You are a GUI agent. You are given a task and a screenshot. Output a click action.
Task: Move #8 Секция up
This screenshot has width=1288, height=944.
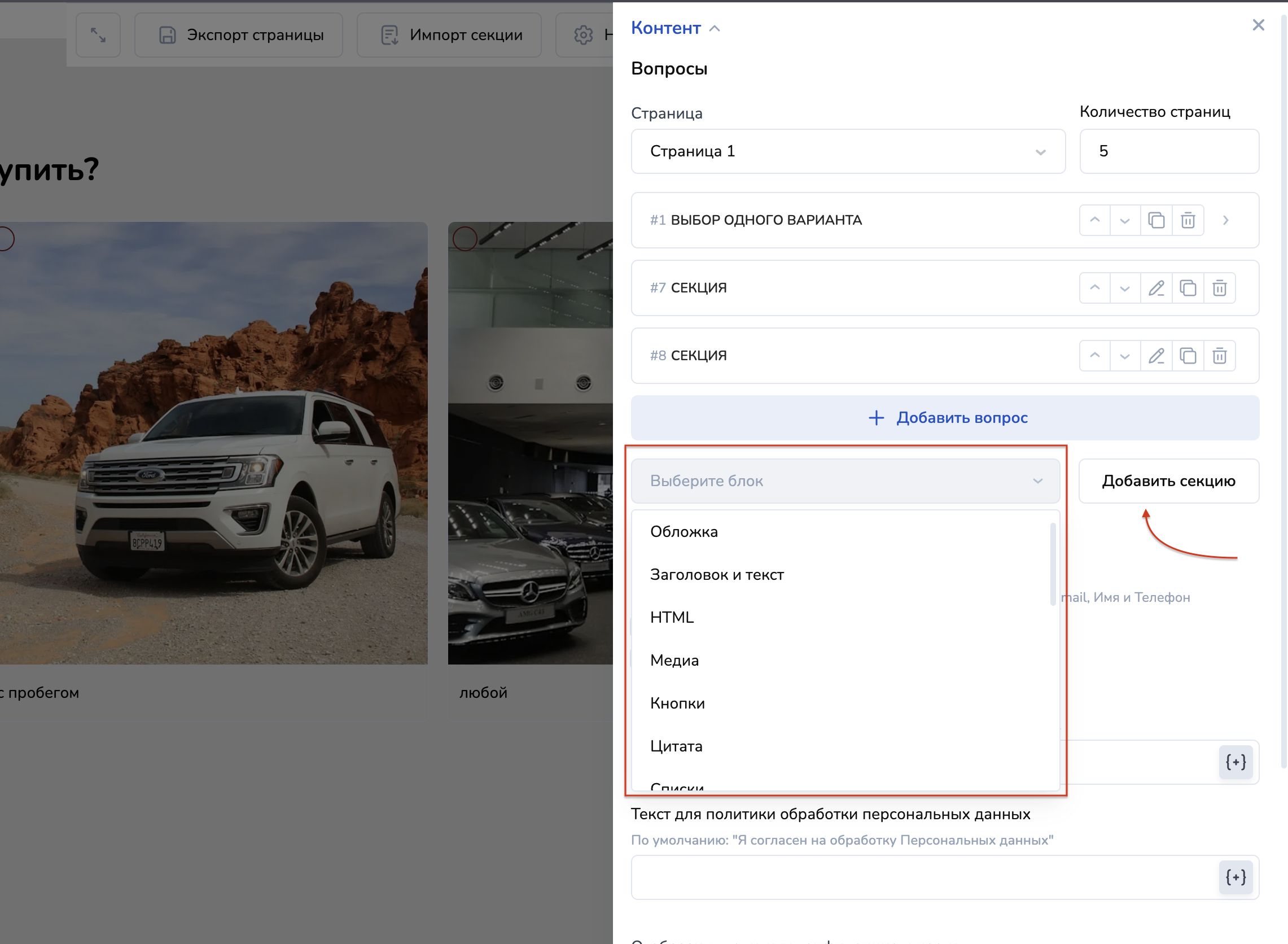coord(1094,356)
